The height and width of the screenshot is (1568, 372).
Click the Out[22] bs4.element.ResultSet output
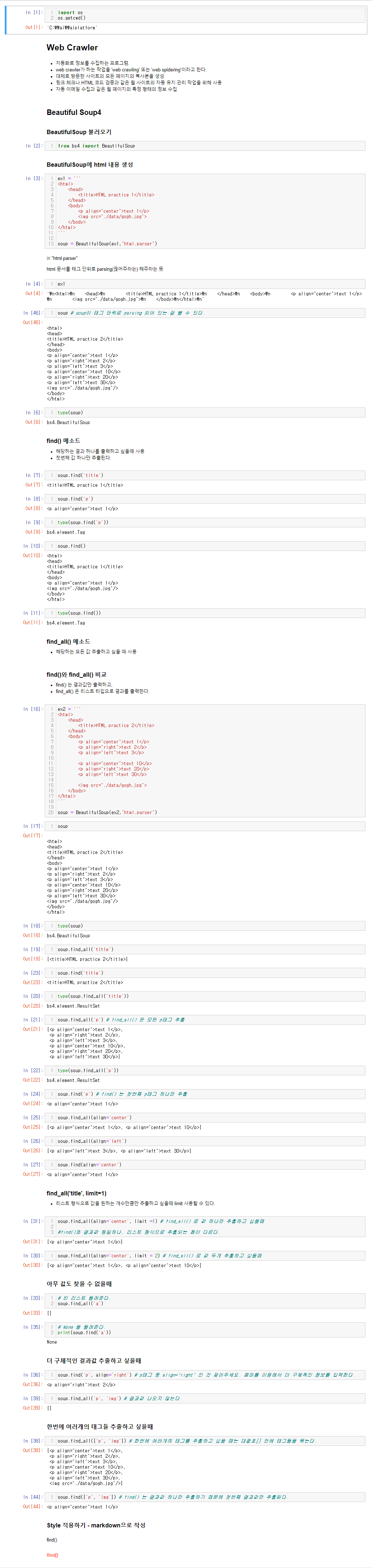(73, 1080)
